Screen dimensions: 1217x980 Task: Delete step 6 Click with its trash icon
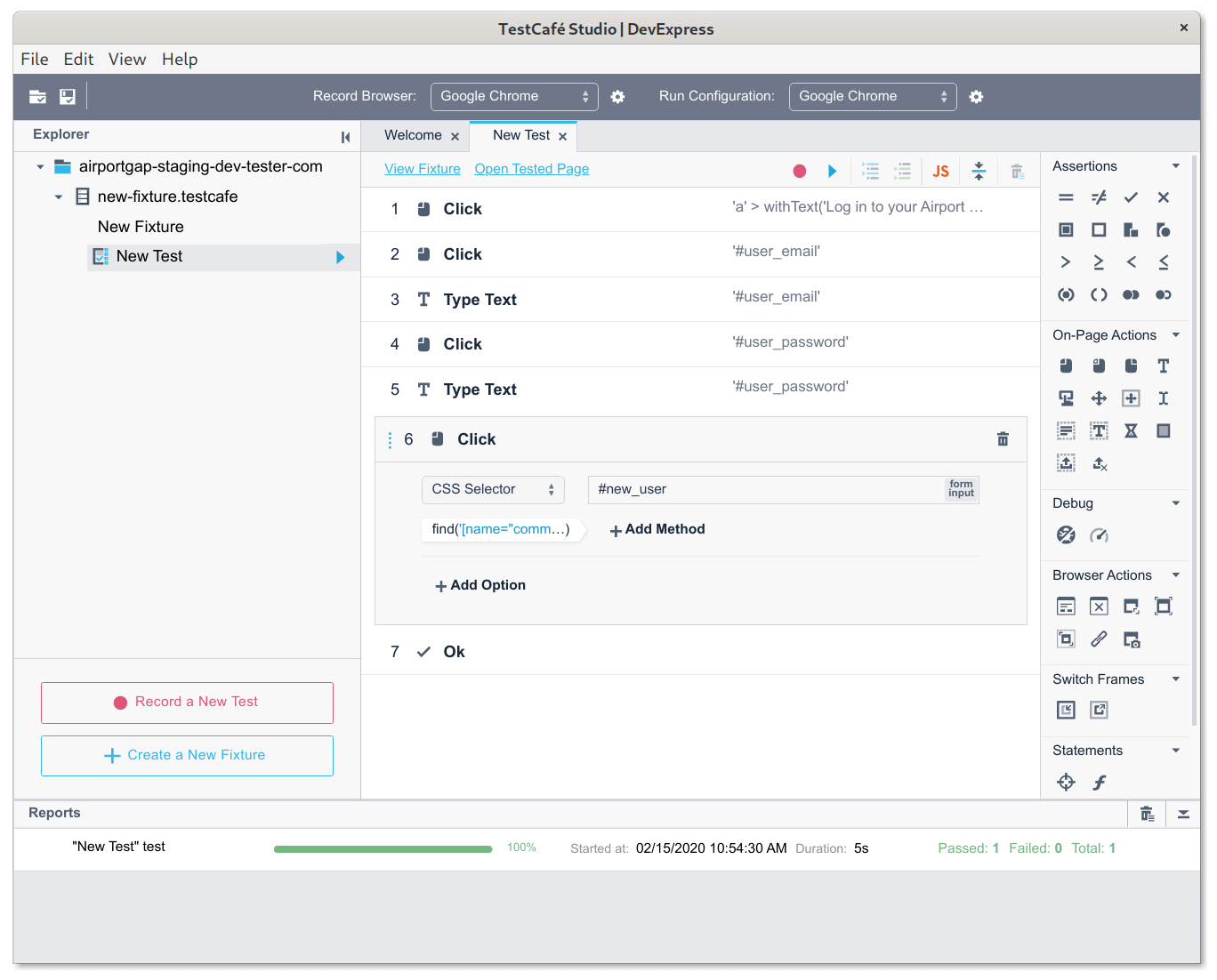[x=1003, y=439]
